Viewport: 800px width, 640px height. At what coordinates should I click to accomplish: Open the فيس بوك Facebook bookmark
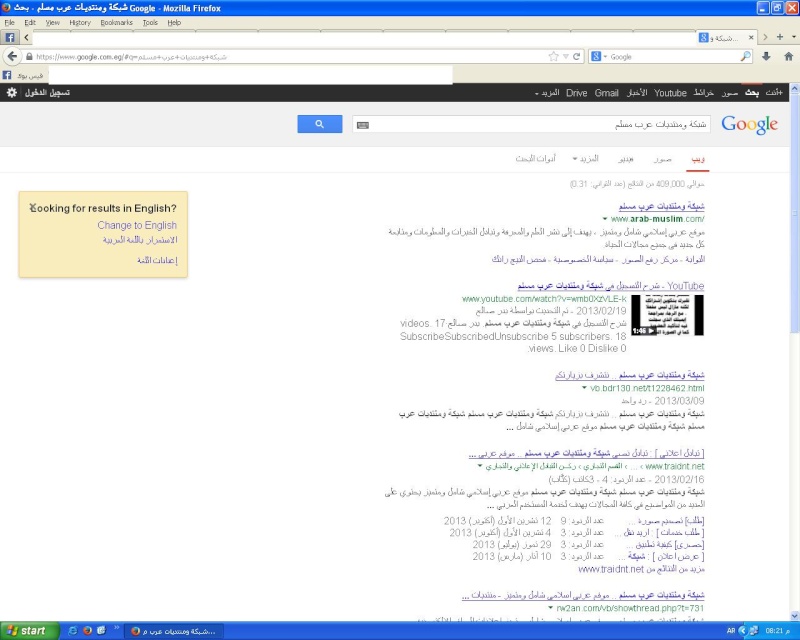23,76
